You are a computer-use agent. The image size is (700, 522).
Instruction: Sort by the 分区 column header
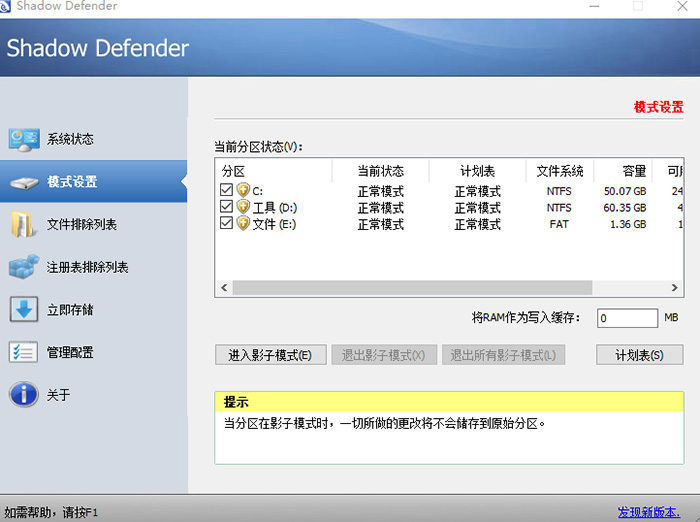274,171
